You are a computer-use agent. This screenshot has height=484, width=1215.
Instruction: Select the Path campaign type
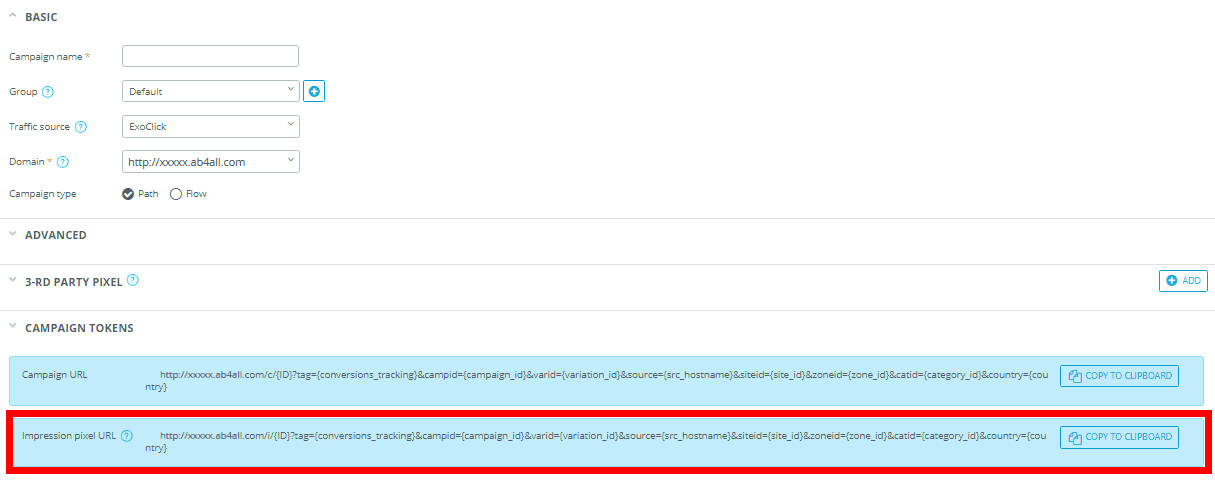pyautogui.click(x=140, y=194)
